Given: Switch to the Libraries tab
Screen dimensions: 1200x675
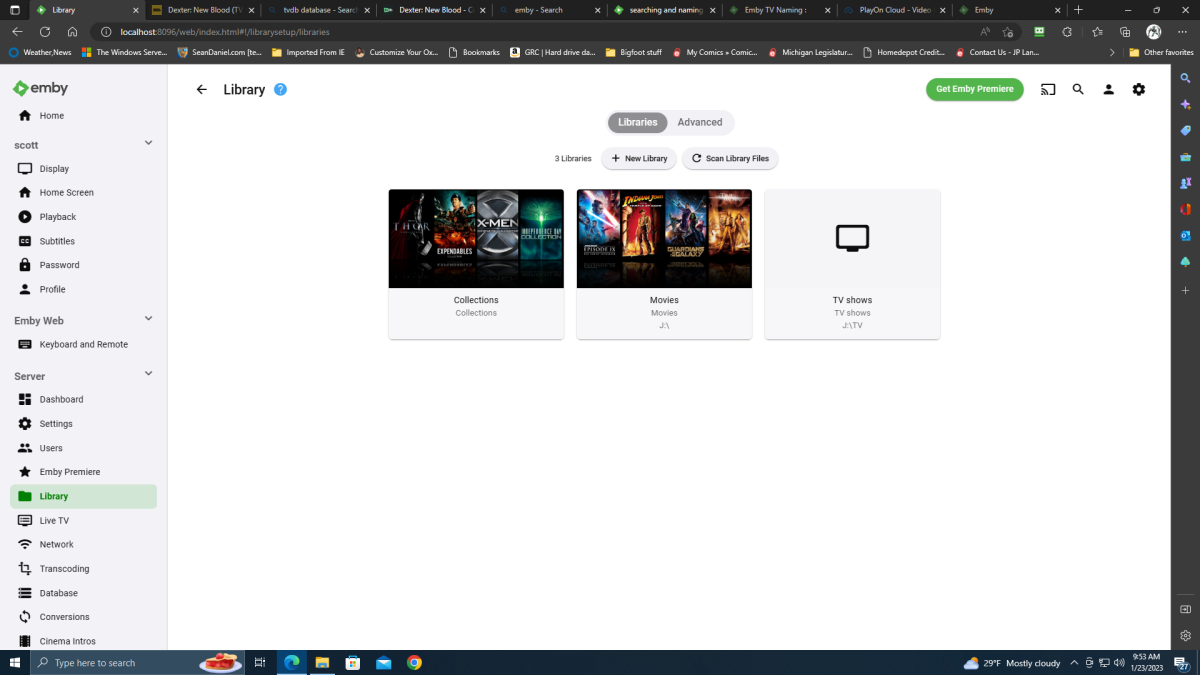Looking at the screenshot, I should (x=638, y=122).
